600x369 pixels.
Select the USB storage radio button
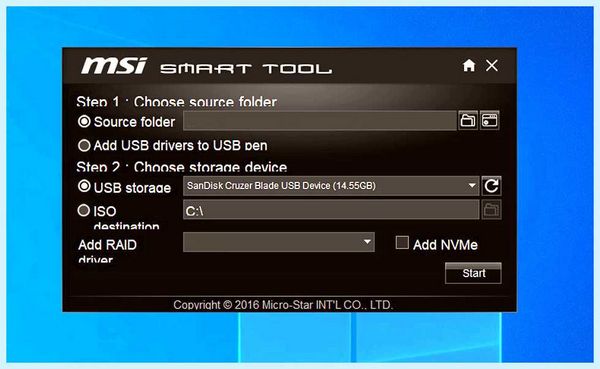pyautogui.click(x=84, y=186)
